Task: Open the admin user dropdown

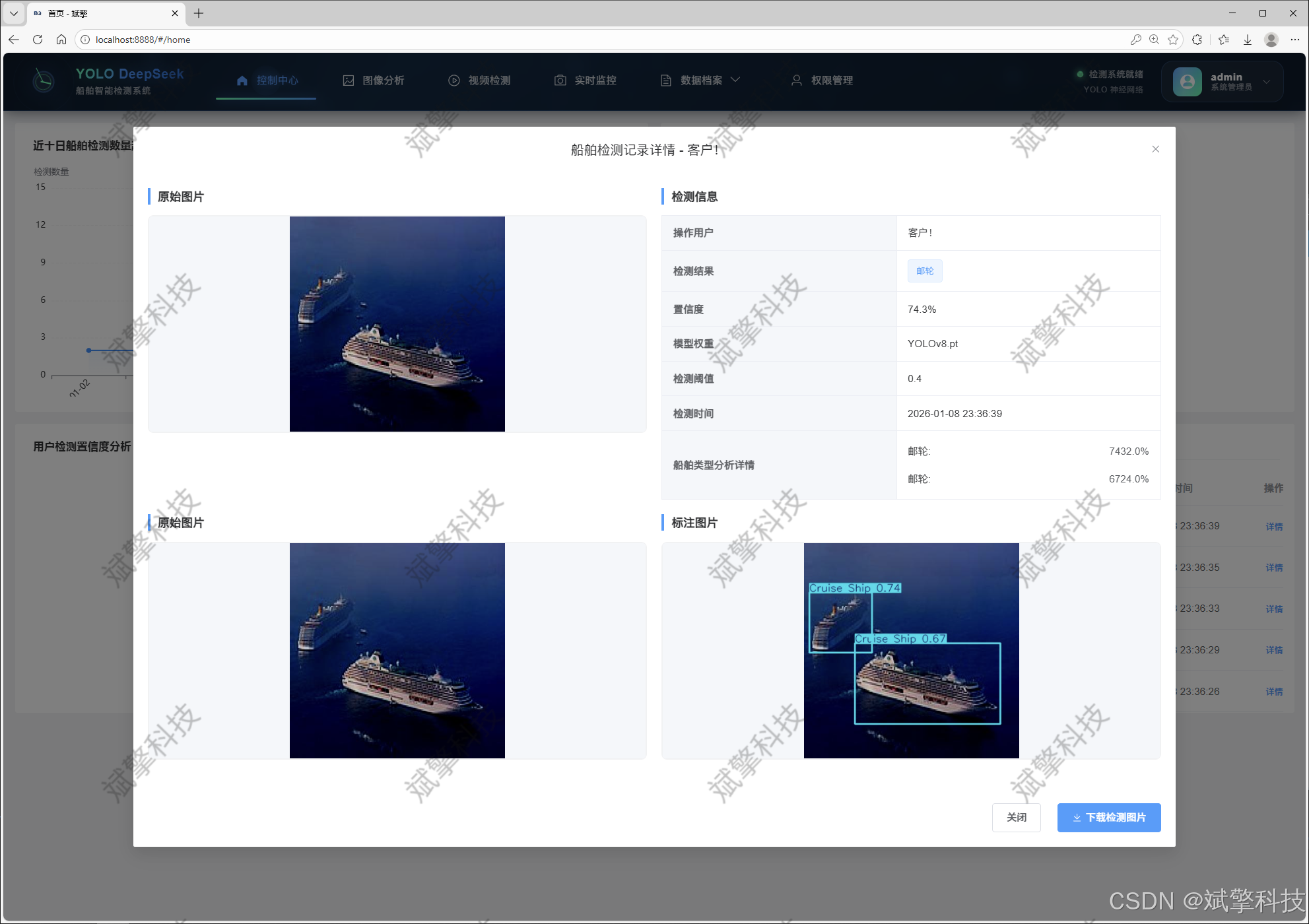Action: pos(1222,81)
